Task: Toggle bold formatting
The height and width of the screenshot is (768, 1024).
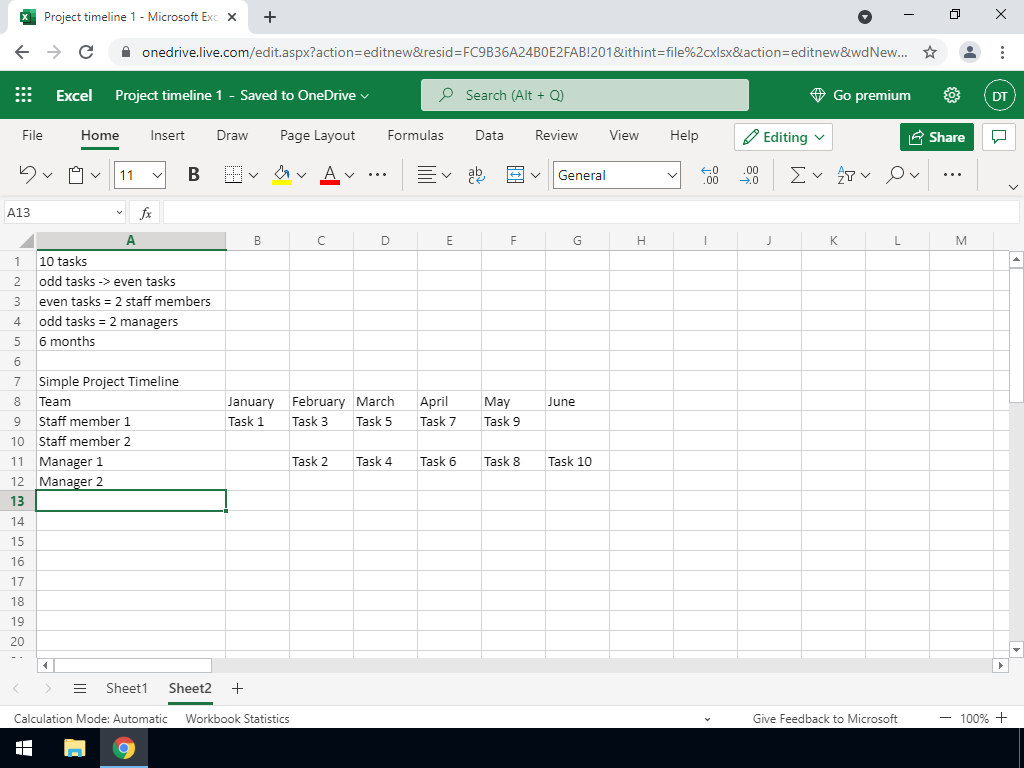Action: (x=194, y=175)
